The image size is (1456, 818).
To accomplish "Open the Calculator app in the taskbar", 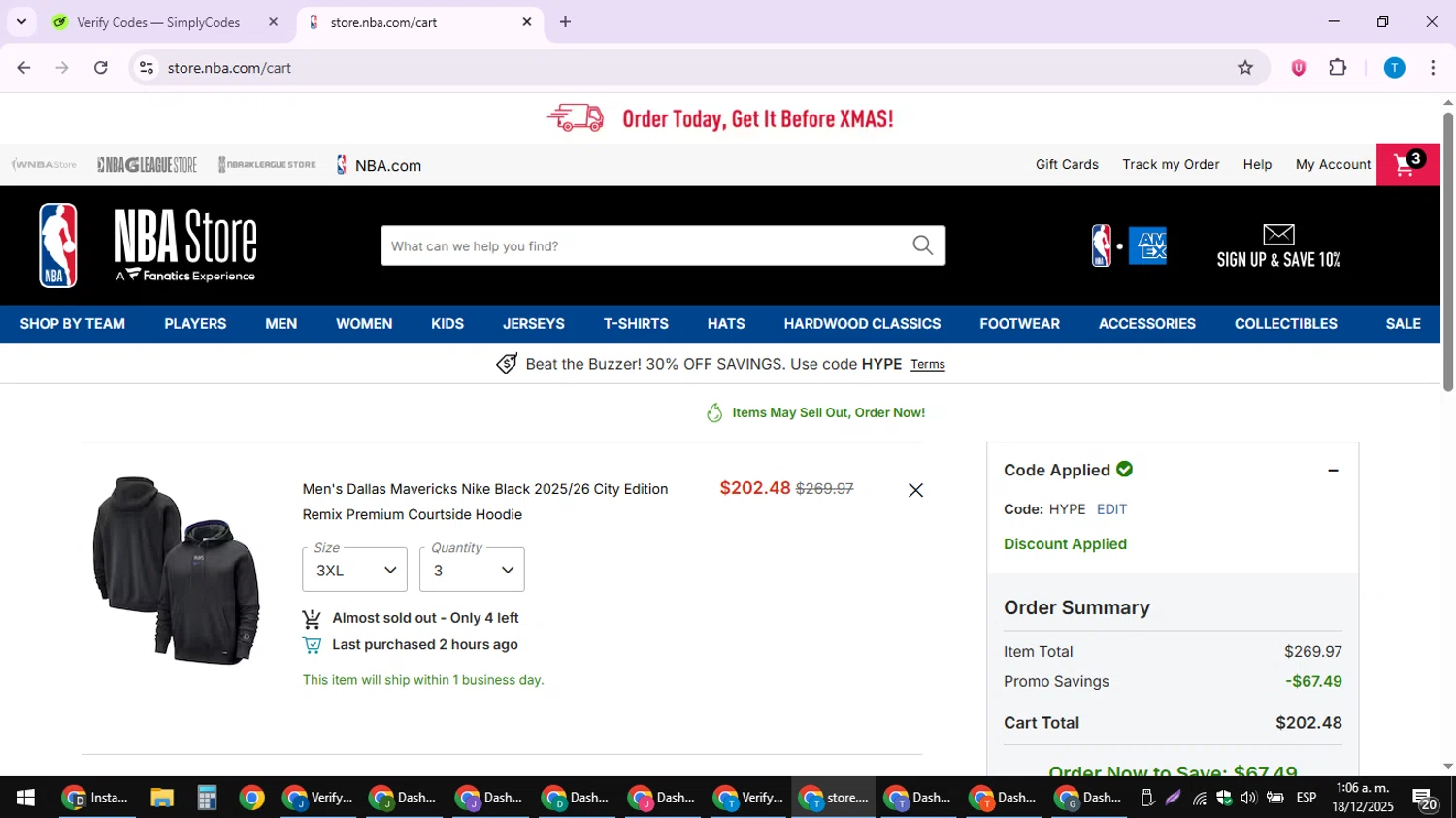I will coord(207,798).
